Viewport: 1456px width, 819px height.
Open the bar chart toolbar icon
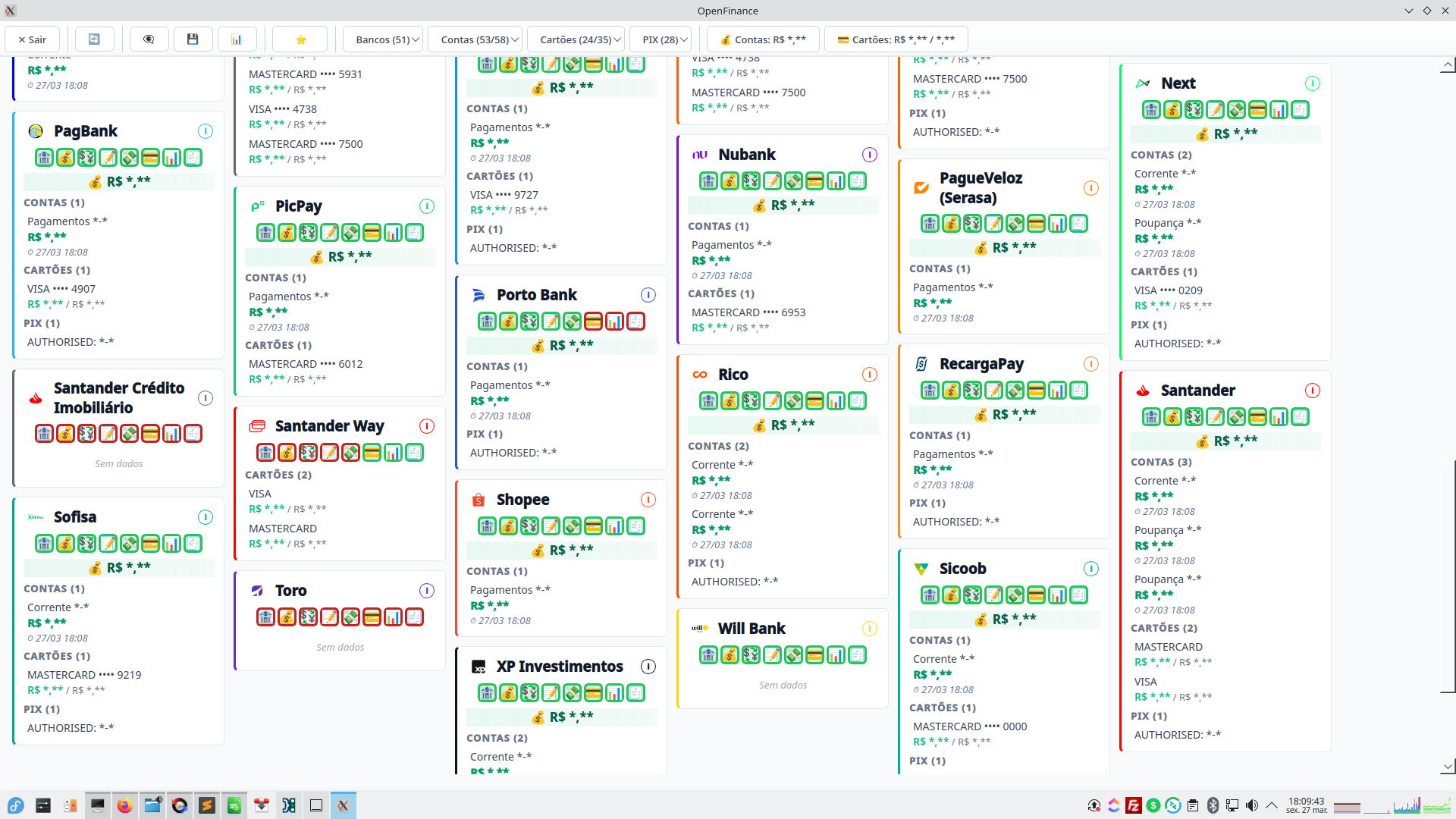237,39
